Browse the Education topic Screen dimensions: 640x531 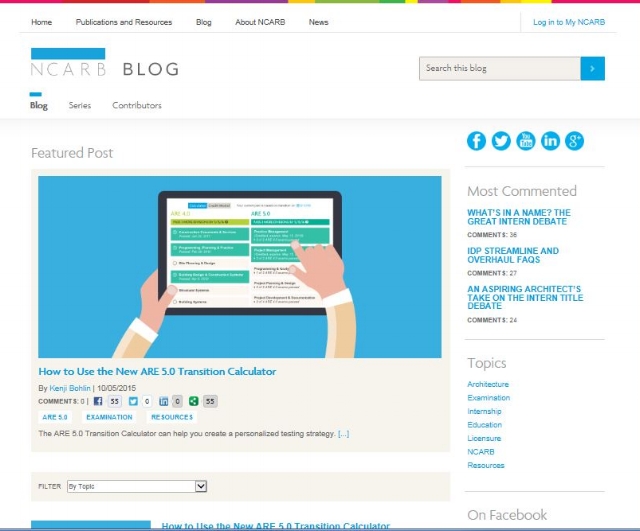pyautogui.click(x=484, y=424)
